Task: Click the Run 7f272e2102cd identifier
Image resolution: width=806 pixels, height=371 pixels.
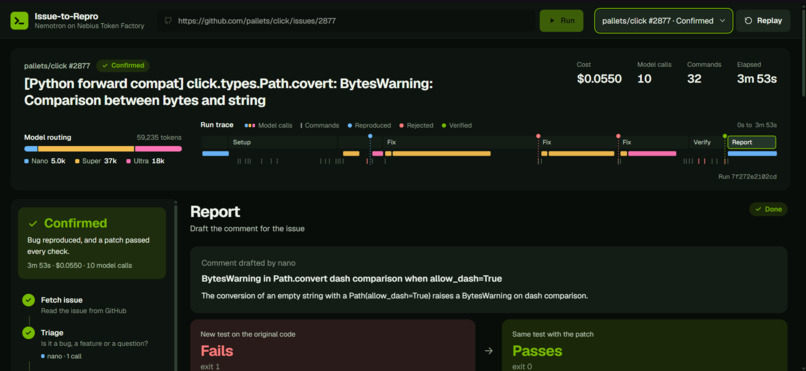Action: pos(747,177)
